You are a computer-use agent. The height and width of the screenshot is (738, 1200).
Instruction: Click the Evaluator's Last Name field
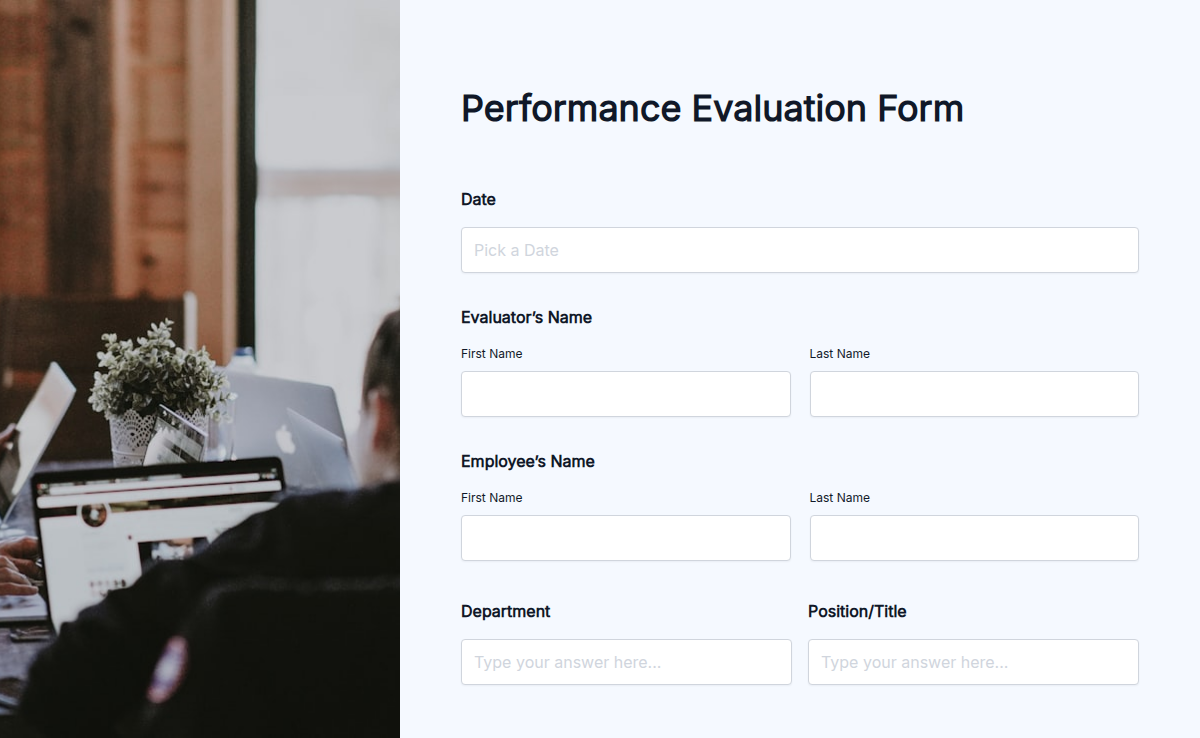point(973,394)
